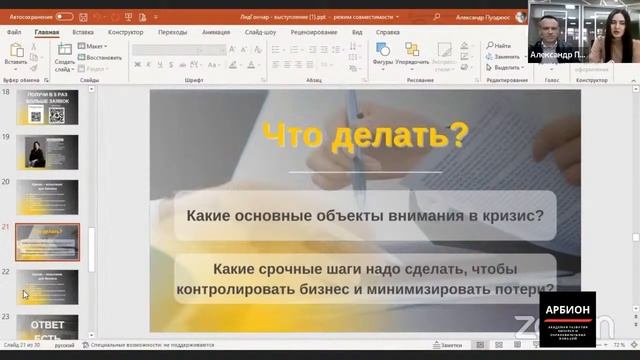Increase list indent level icon
Image resolution: width=640 pixels, height=360 pixels.
coord(324,50)
